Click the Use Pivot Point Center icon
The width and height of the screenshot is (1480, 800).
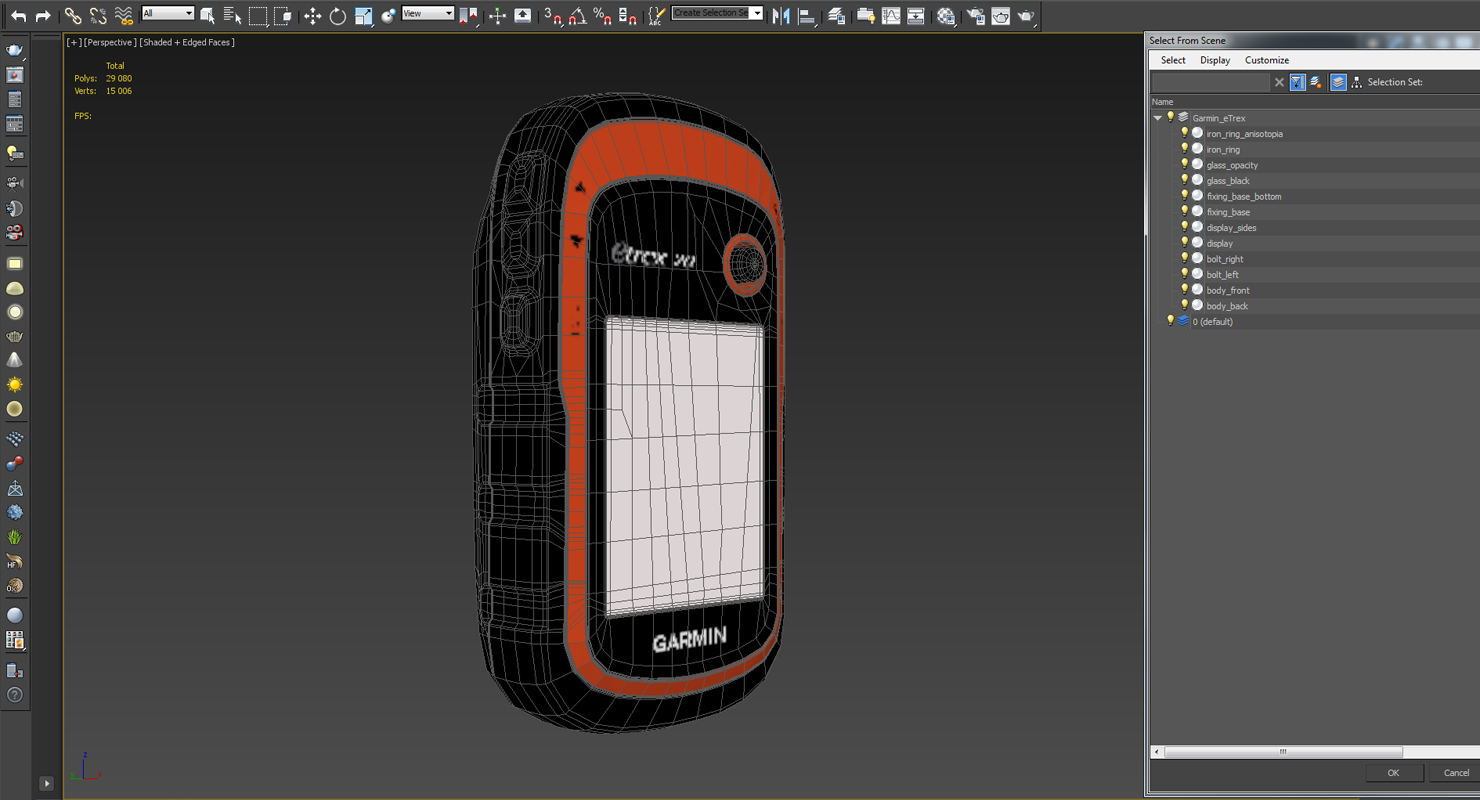[x=467, y=16]
